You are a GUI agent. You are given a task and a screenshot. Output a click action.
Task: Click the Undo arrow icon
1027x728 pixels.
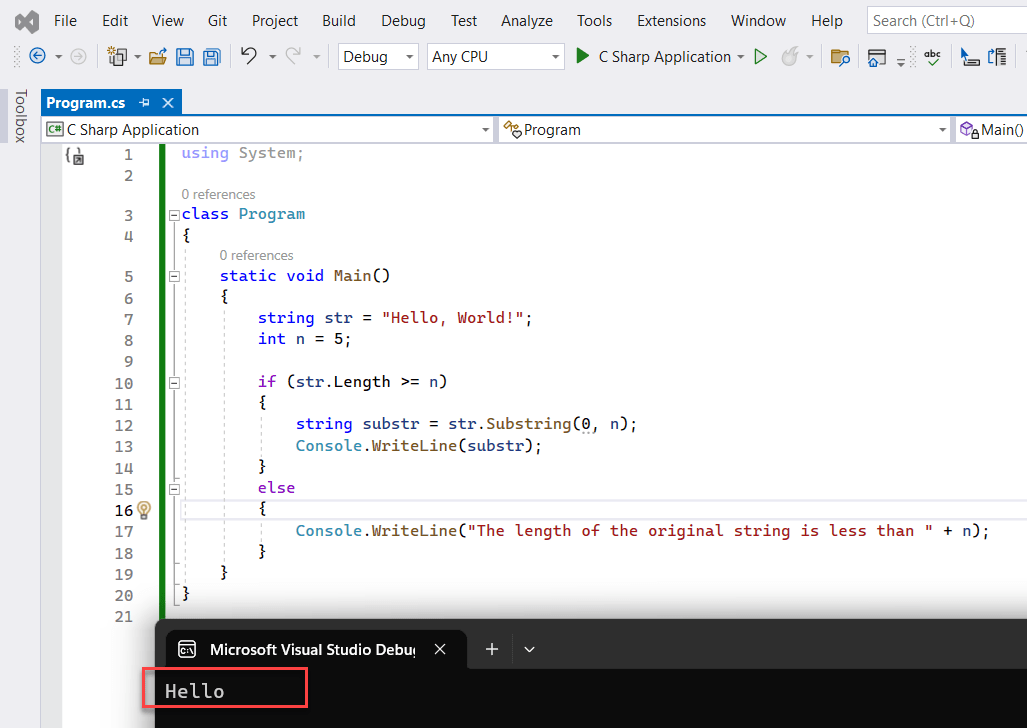[249, 57]
